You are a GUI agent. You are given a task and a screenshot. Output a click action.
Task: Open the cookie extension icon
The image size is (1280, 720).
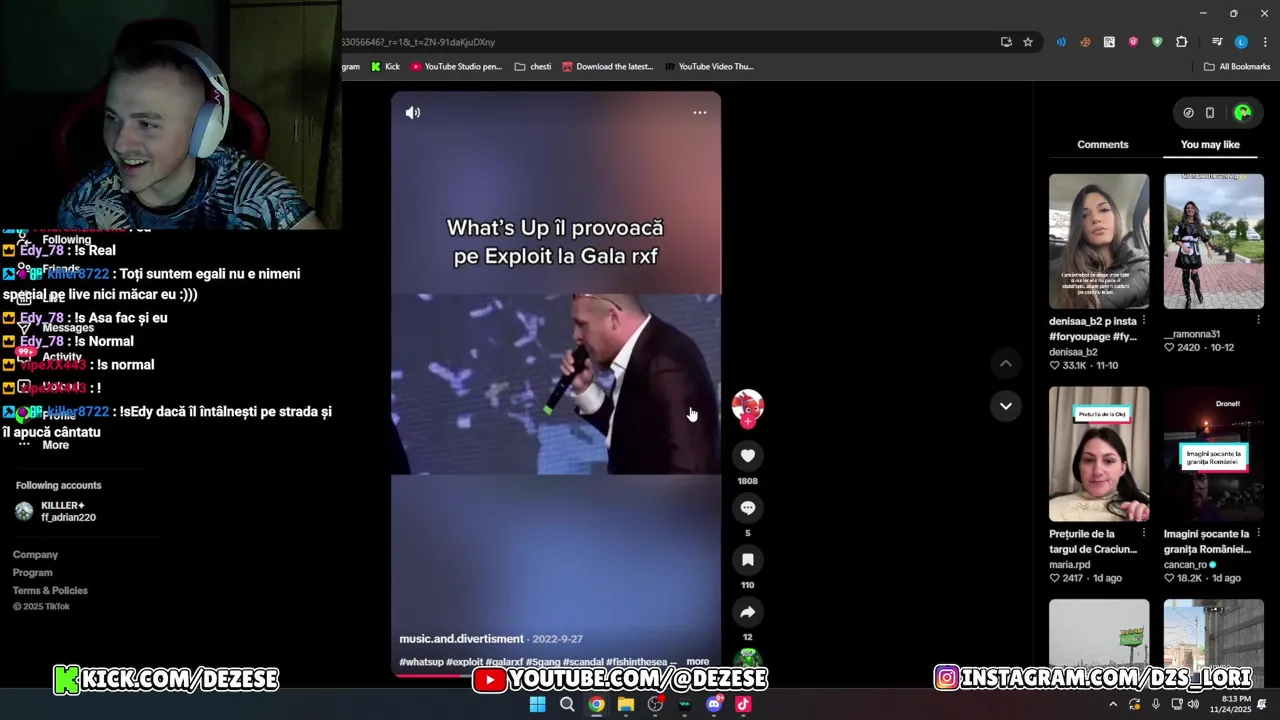point(1085,42)
